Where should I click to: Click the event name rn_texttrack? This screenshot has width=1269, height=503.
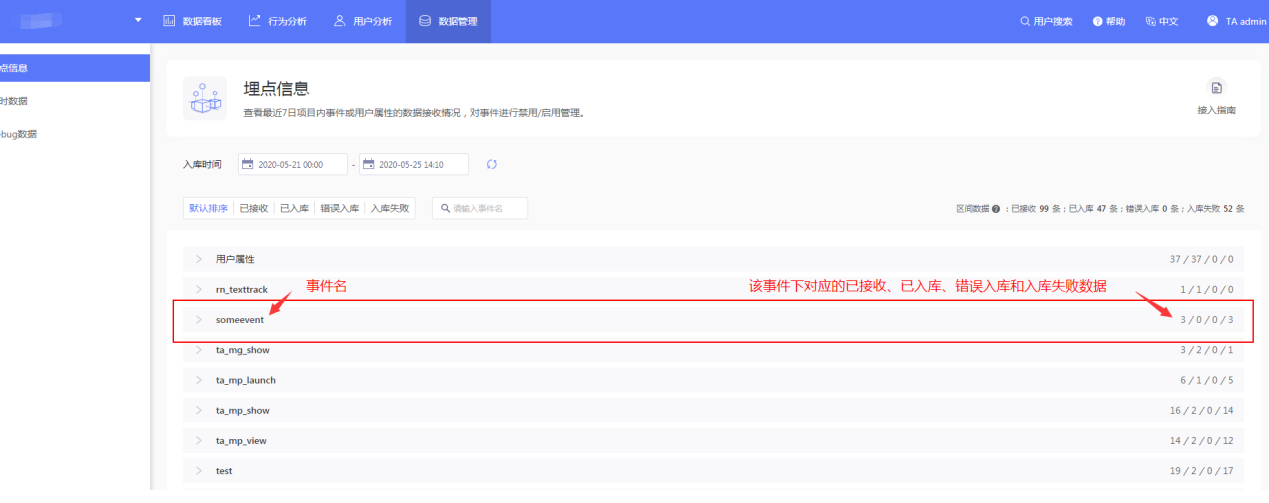(242, 289)
